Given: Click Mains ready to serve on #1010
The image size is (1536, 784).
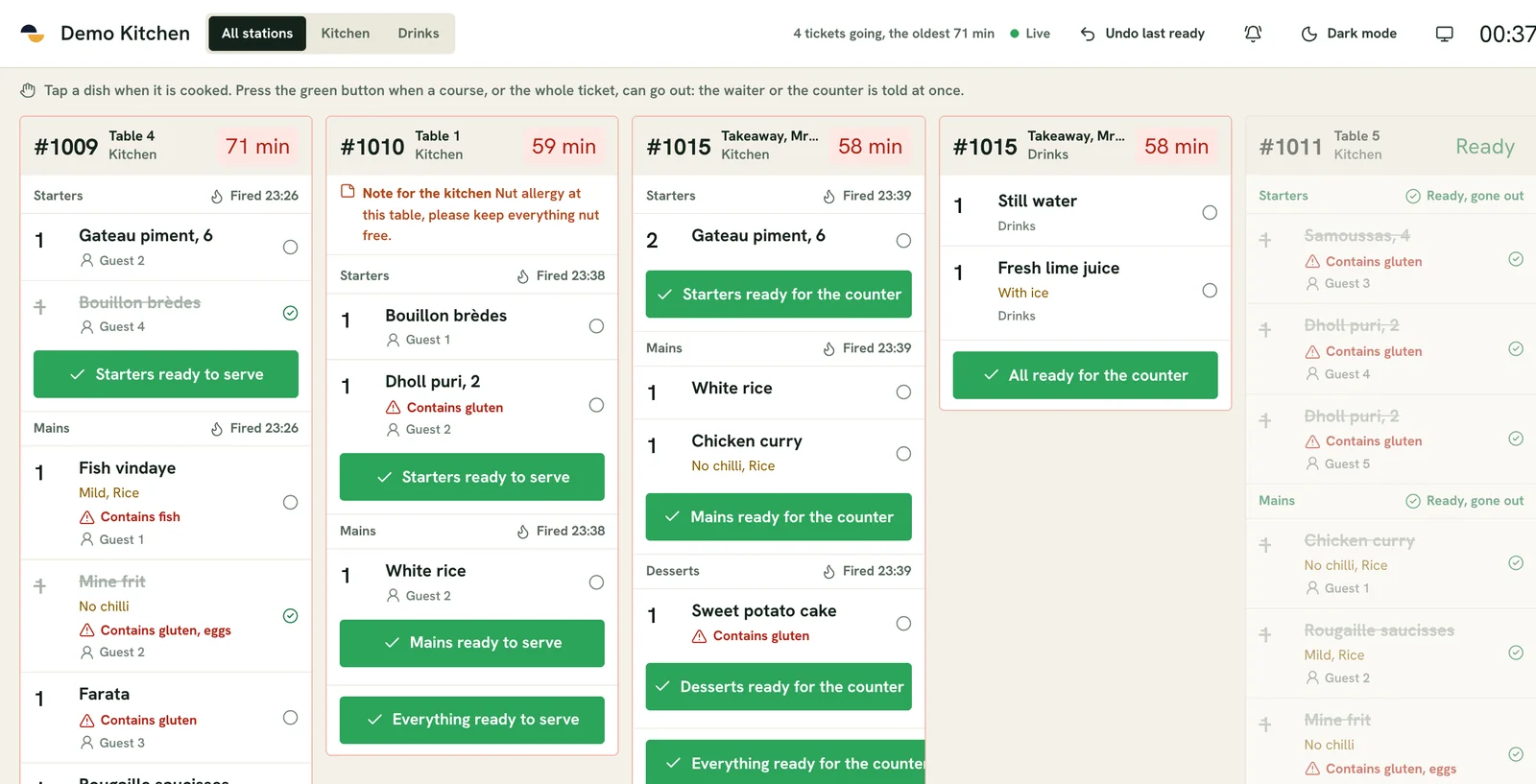Looking at the screenshot, I should [472, 643].
